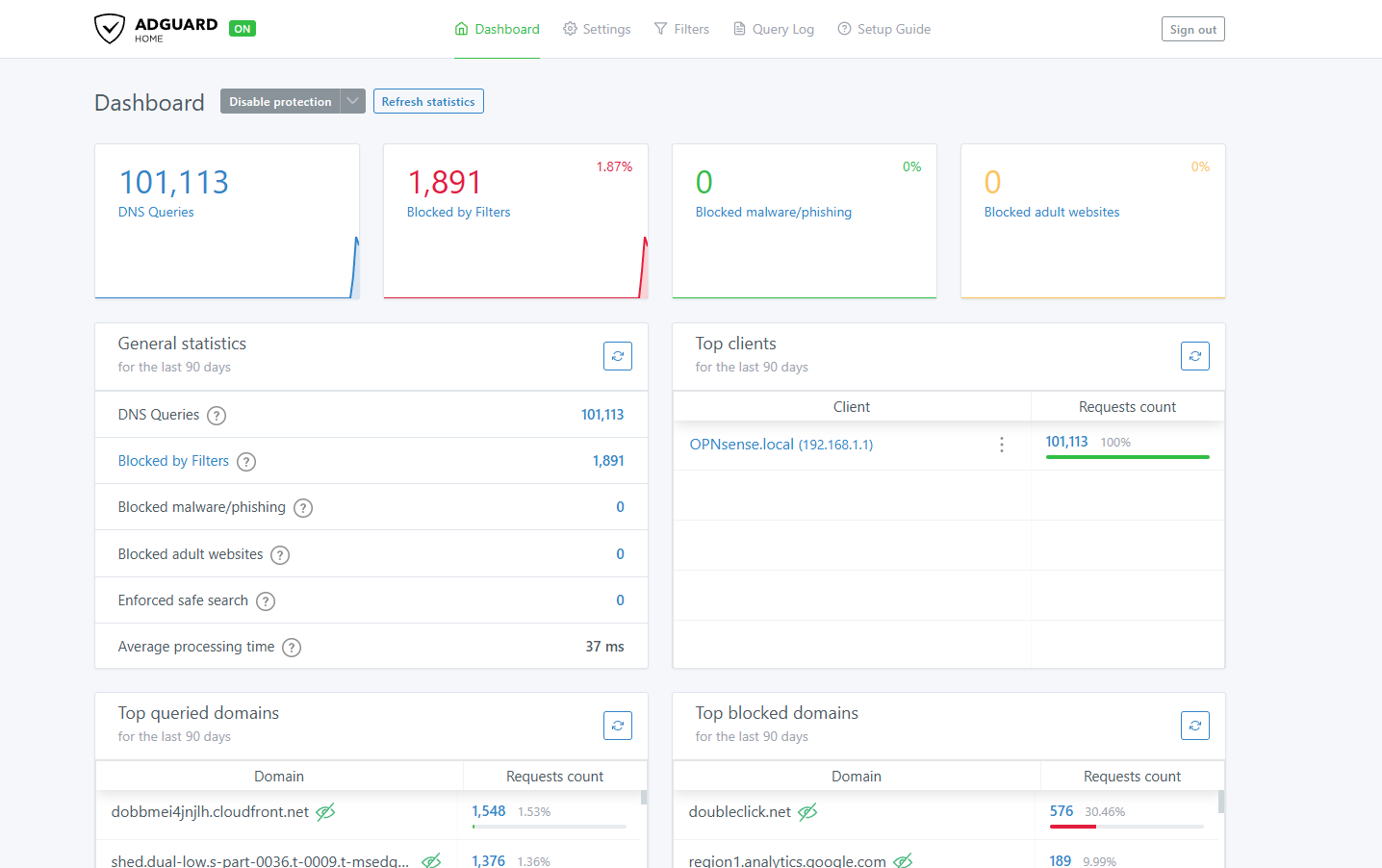The height and width of the screenshot is (868, 1382).
Task: Click the Client column header in Top clients
Action: 852,407
